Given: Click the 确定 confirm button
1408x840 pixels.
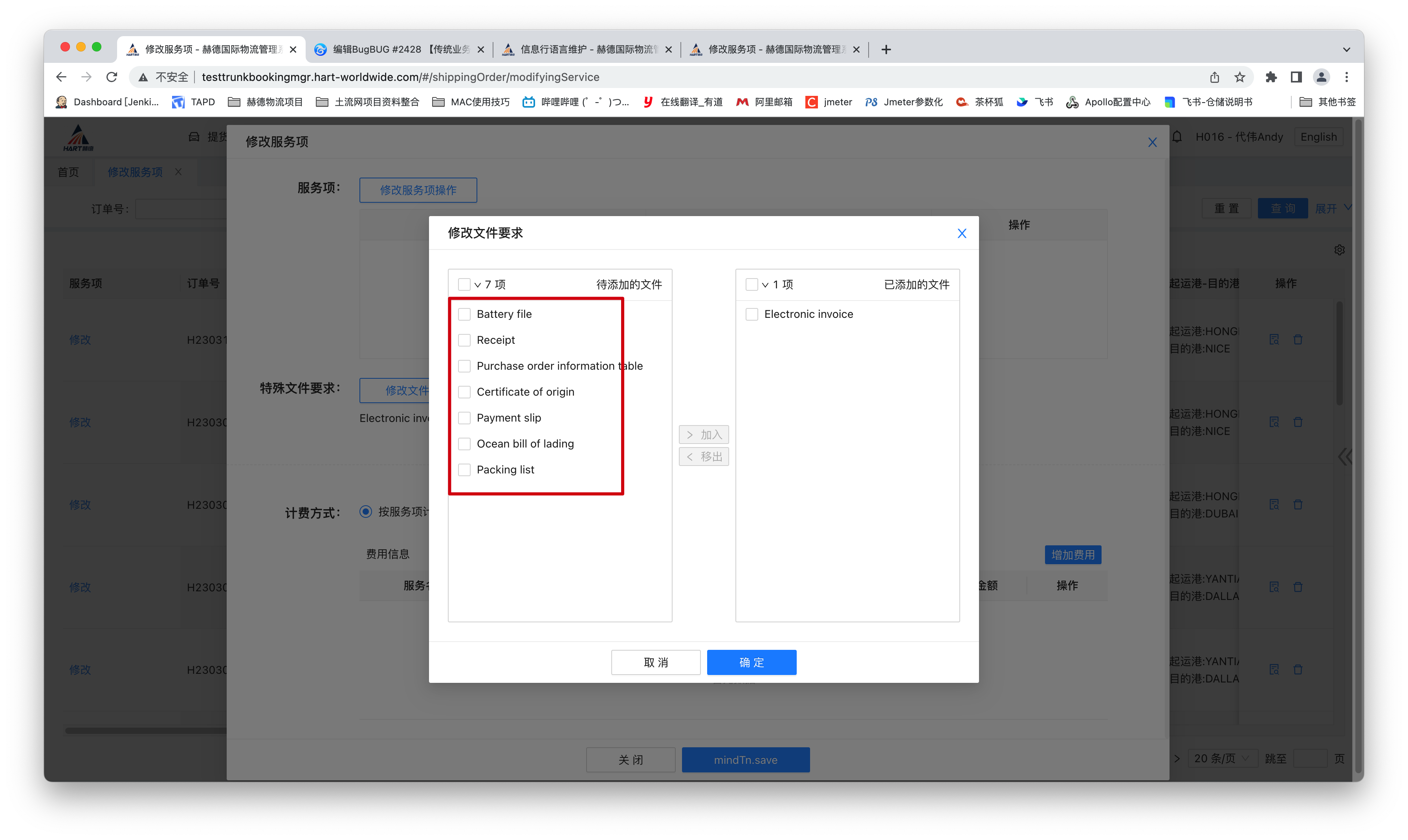Looking at the screenshot, I should pyautogui.click(x=752, y=662).
